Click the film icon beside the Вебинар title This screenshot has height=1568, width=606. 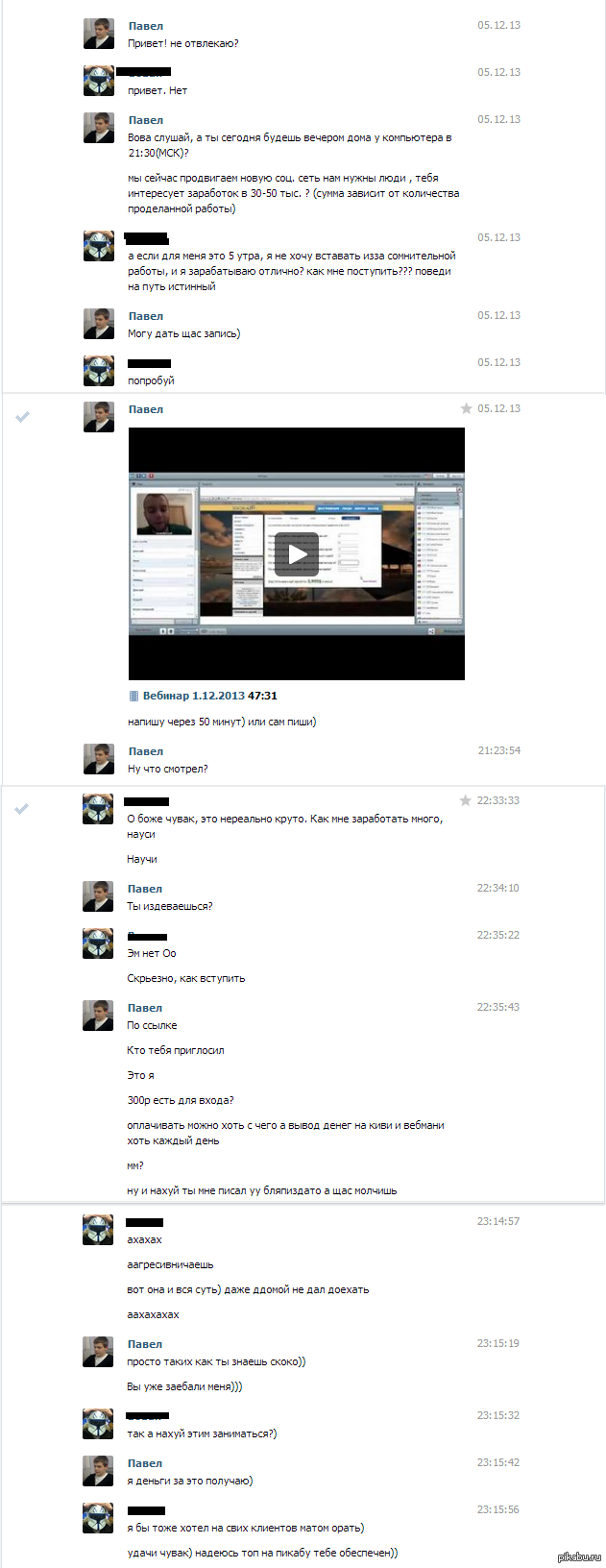(134, 696)
